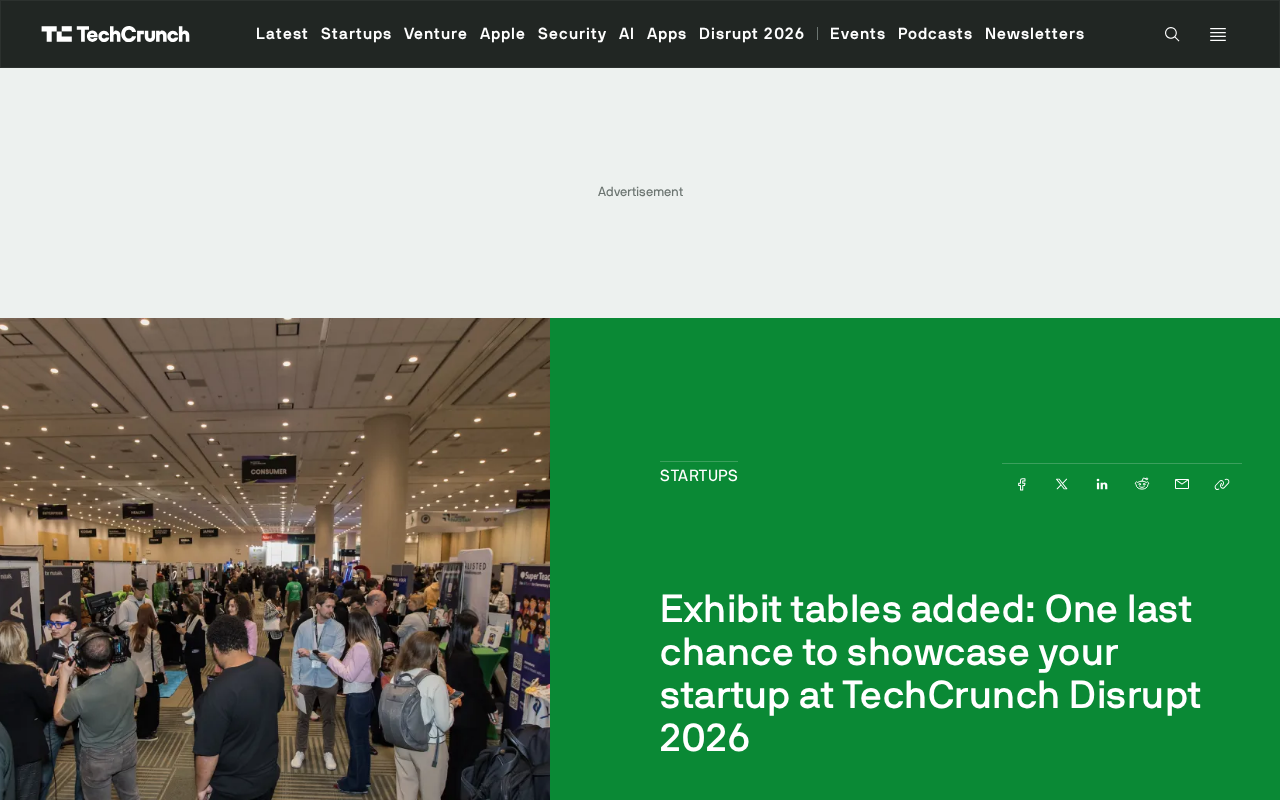Open the search icon in header

[x=1172, y=34]
